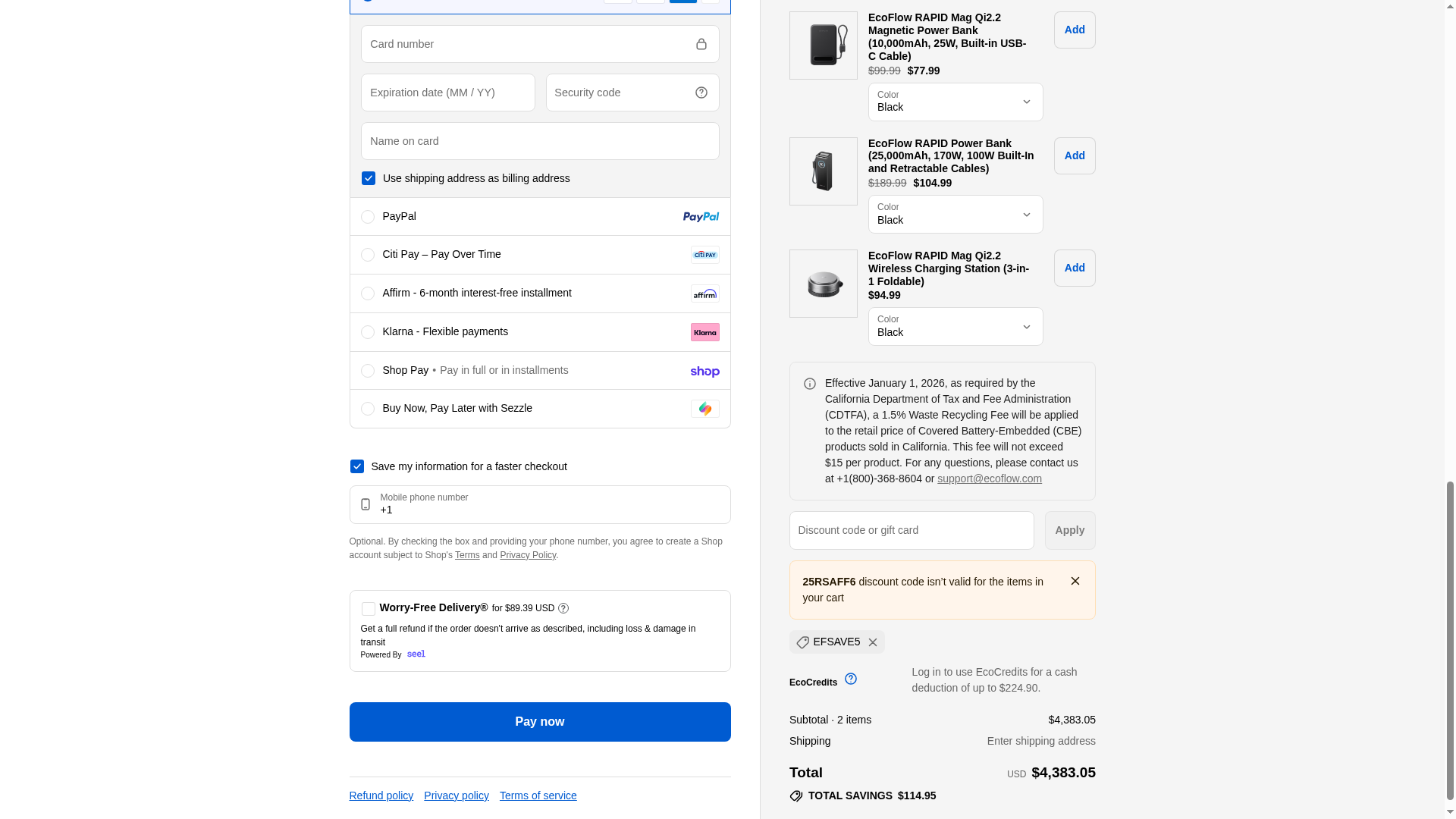Image resolution: width=1456 pixels, height=819 pixels.
Task: Dismiss the 25RSAFF6 invalid code message
Action: [1075, 581]
